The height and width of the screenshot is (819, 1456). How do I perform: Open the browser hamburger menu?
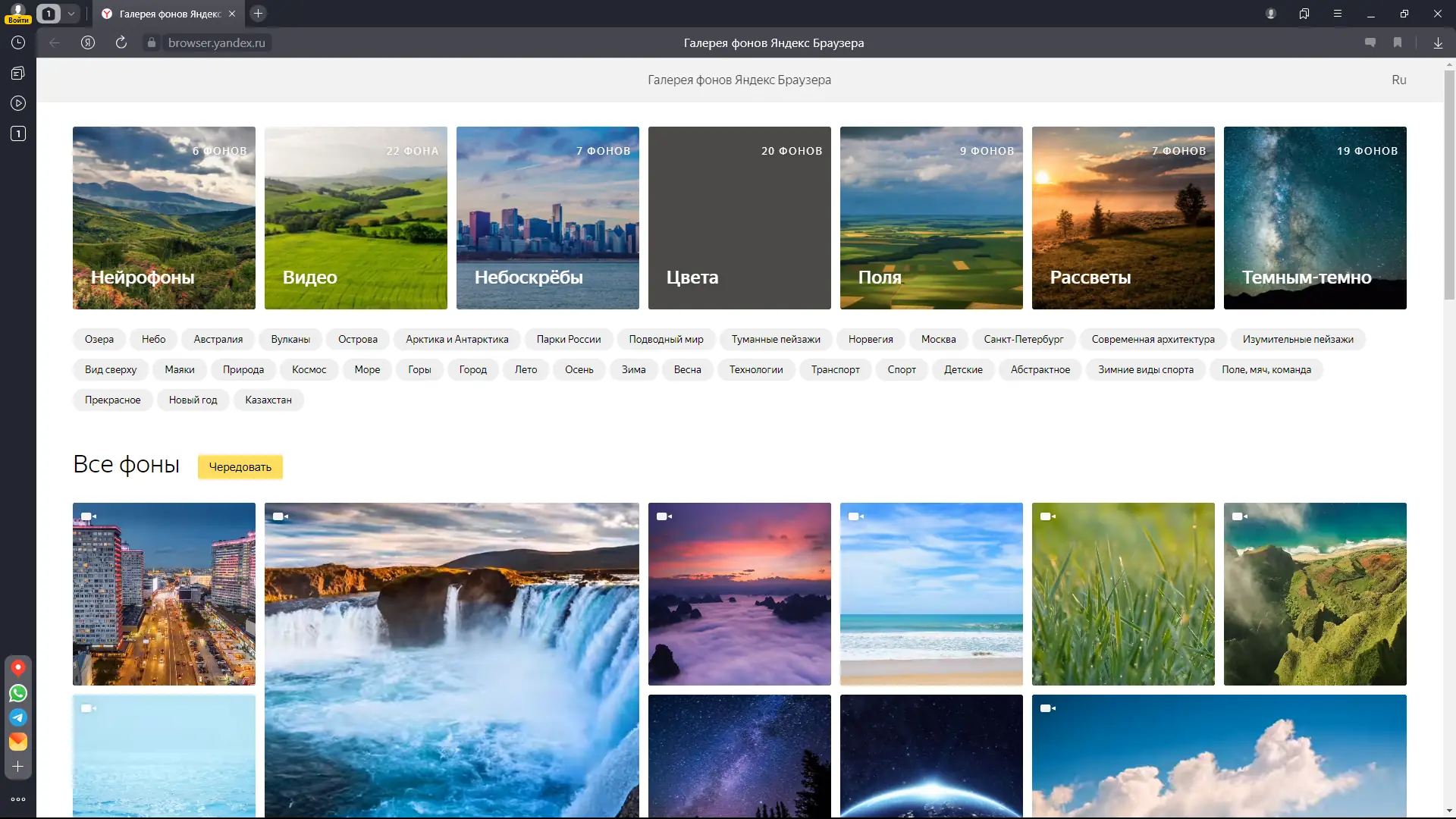click(x=1338, y=14)
